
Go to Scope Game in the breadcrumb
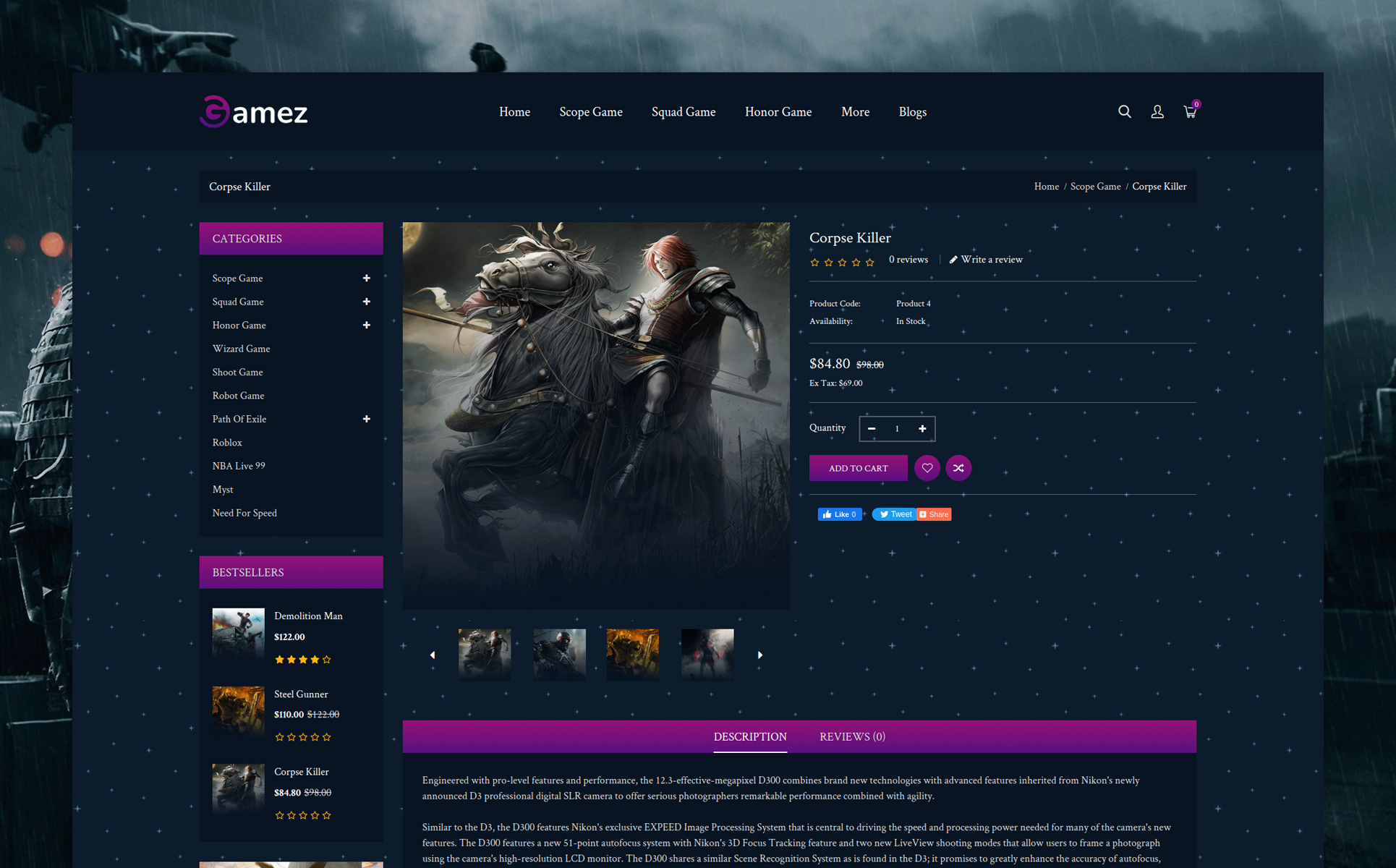[1095, 187]
